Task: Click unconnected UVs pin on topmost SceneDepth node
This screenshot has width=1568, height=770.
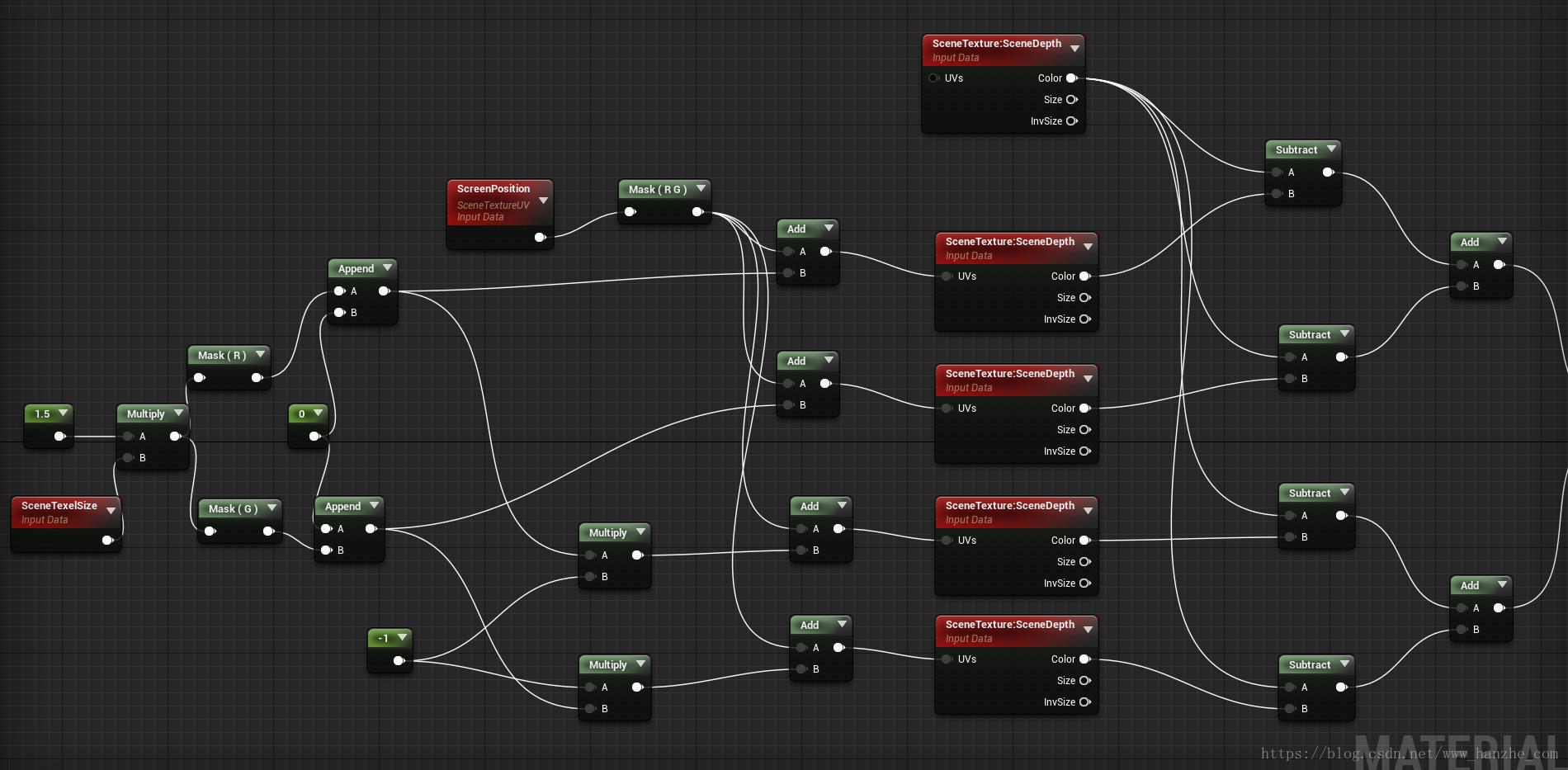Action: coord(934,78)
